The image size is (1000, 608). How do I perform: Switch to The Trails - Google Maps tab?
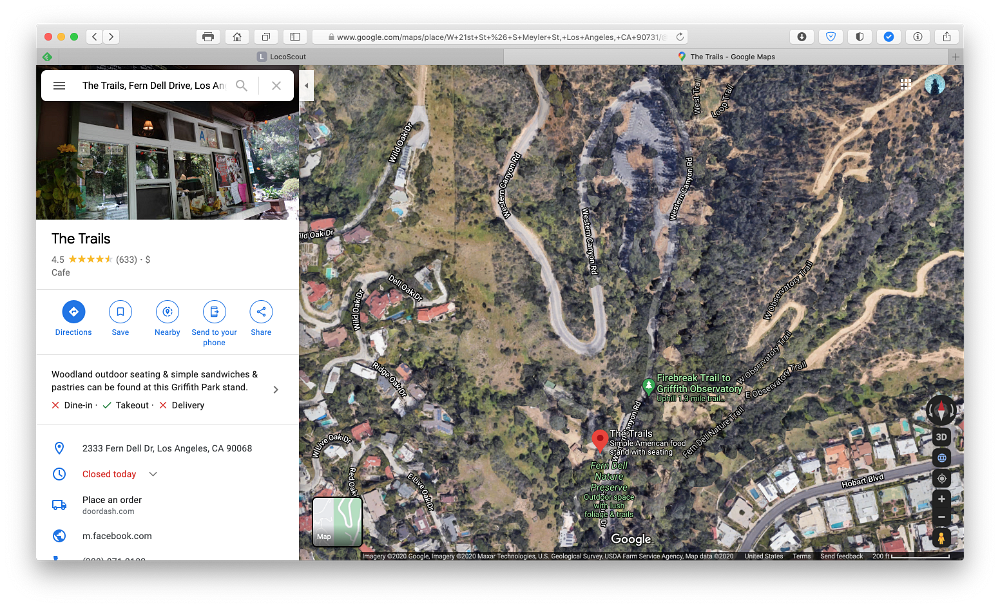[x=726, y=57]
